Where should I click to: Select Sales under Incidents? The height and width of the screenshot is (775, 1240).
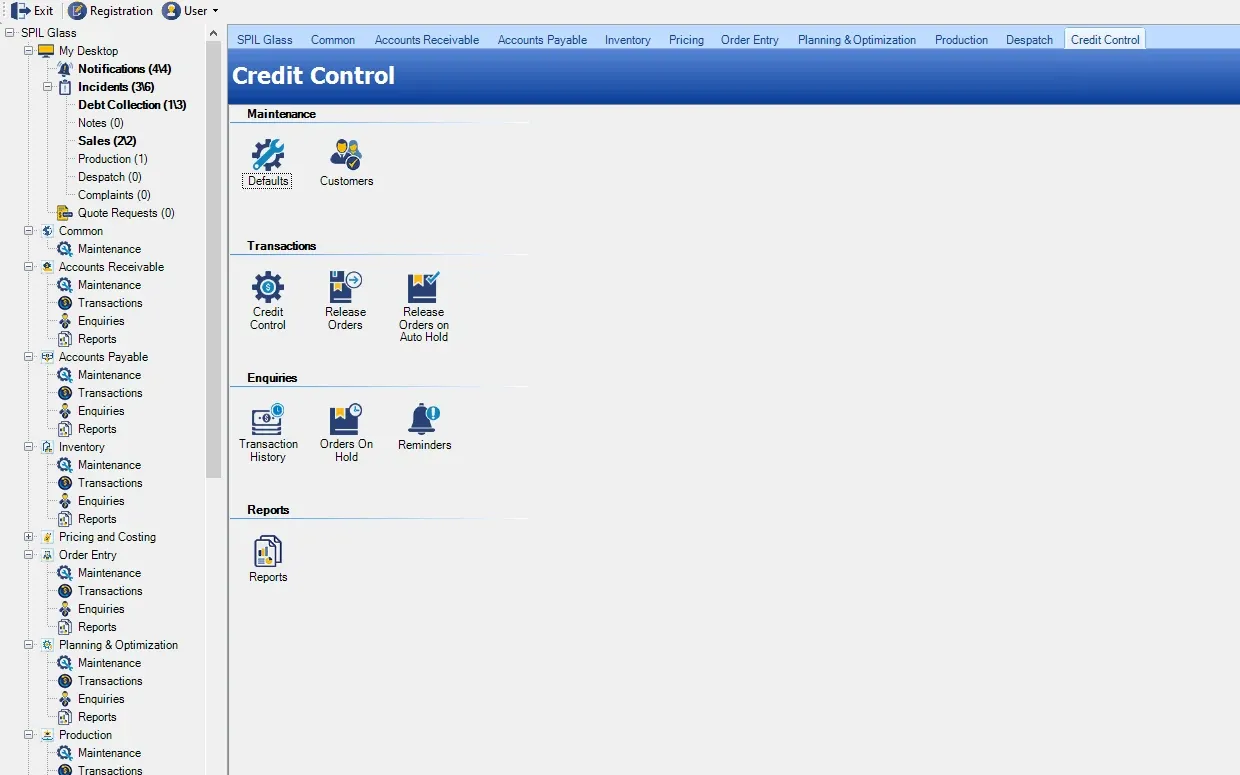[107, 141]
